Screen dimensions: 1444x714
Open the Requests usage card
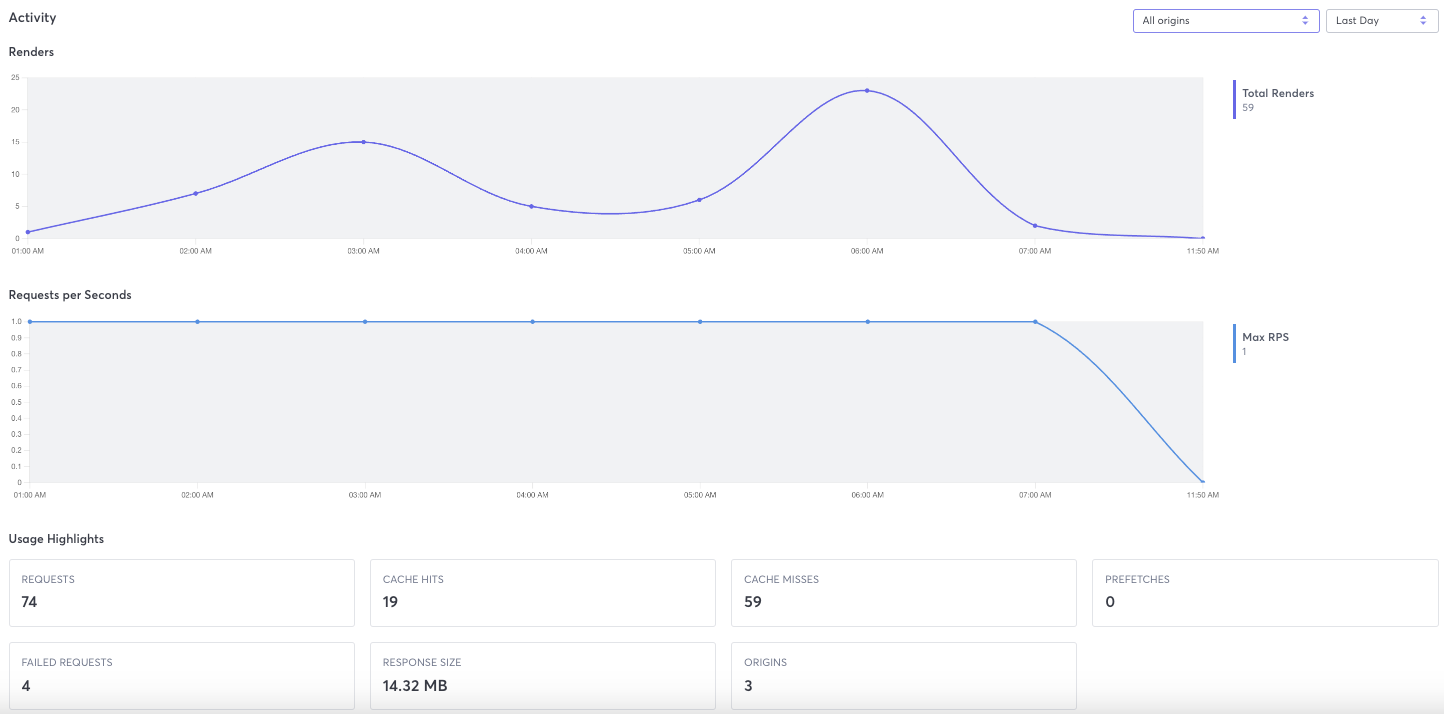click(x=181, y=592)
